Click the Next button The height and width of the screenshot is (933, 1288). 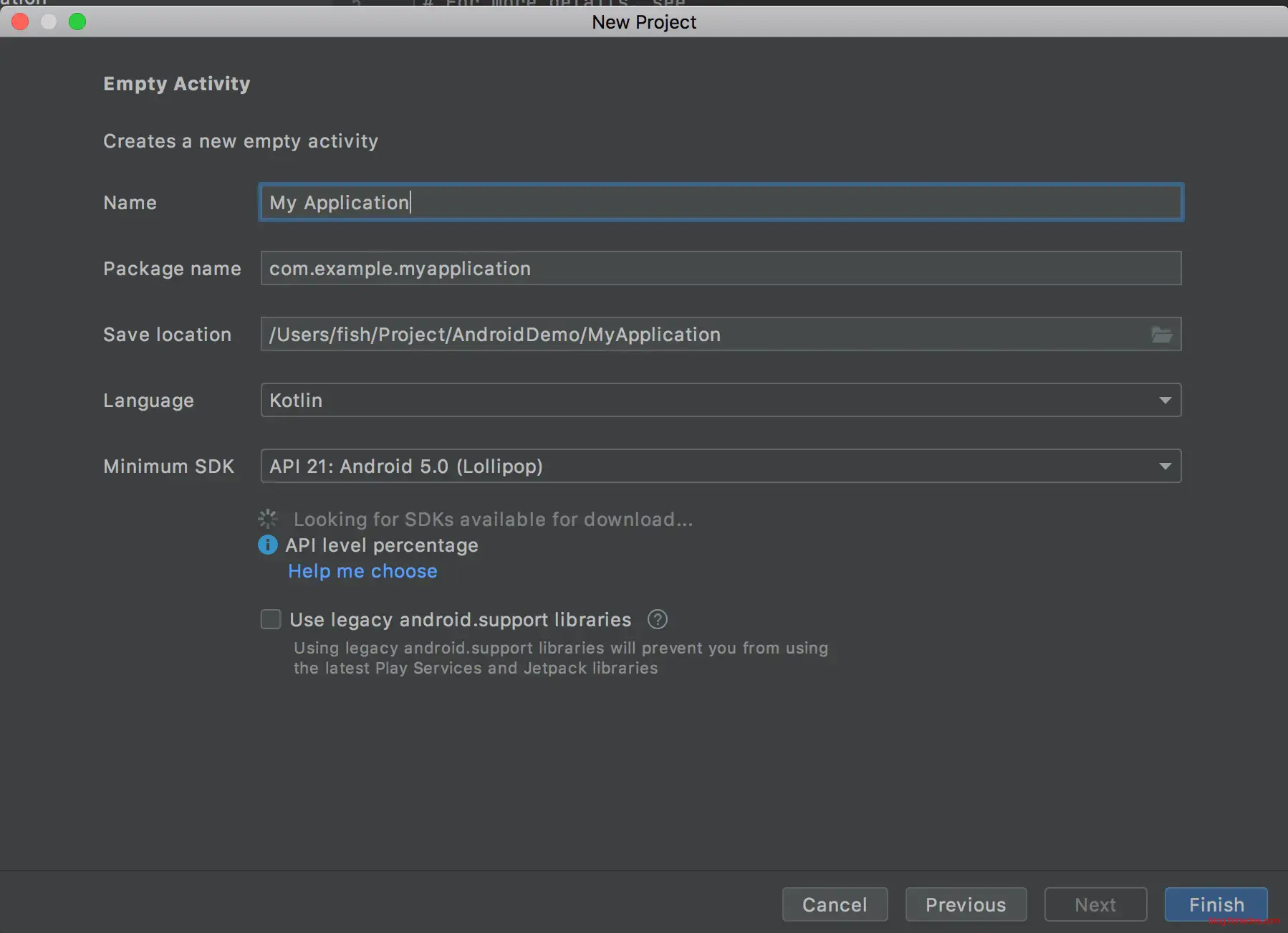[x=1095, y=904]
